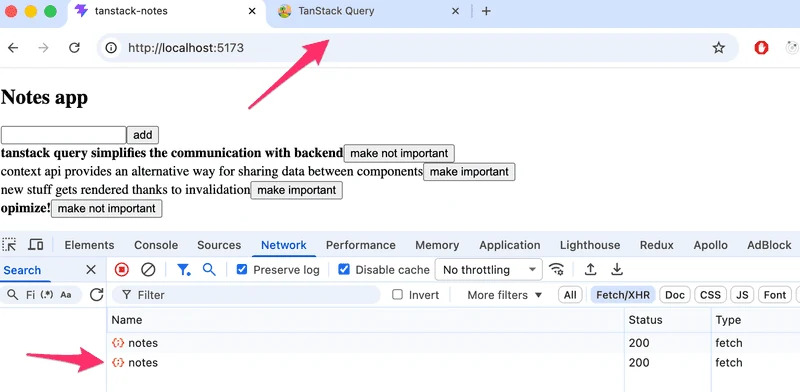Switch to the Console tab

(x=156, y=245)
